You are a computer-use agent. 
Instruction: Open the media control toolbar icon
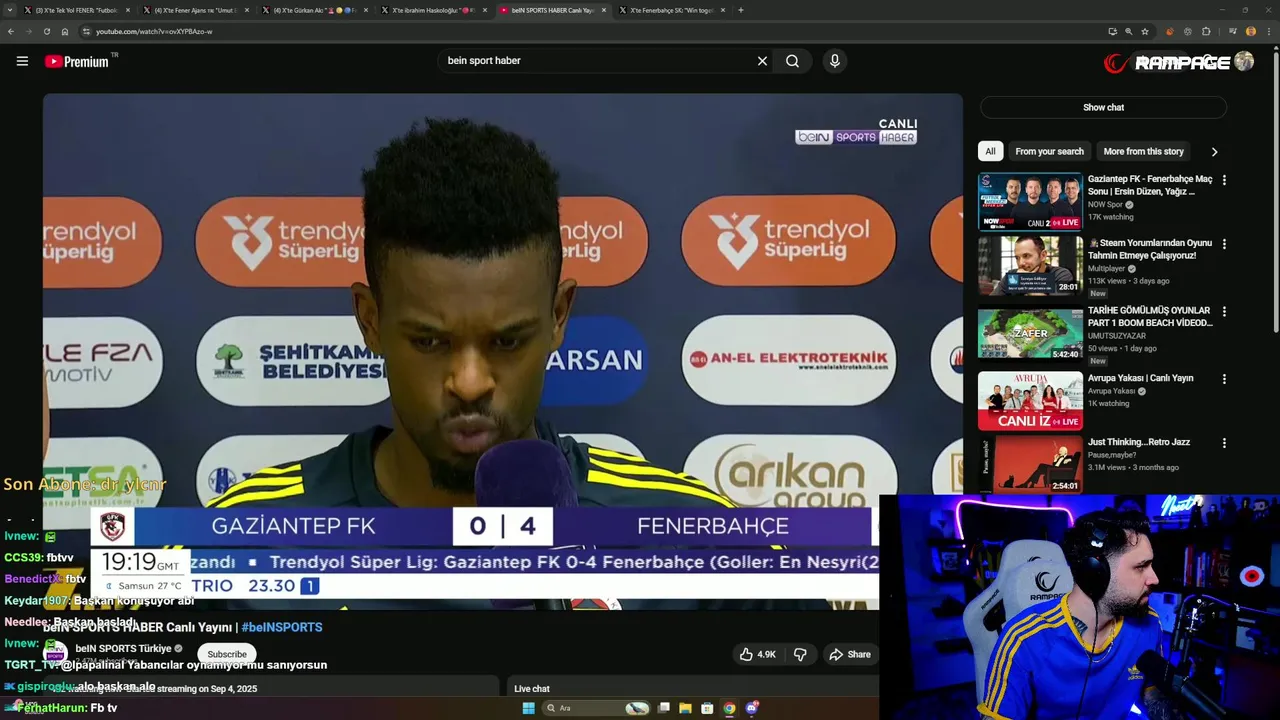point(1232,31)
